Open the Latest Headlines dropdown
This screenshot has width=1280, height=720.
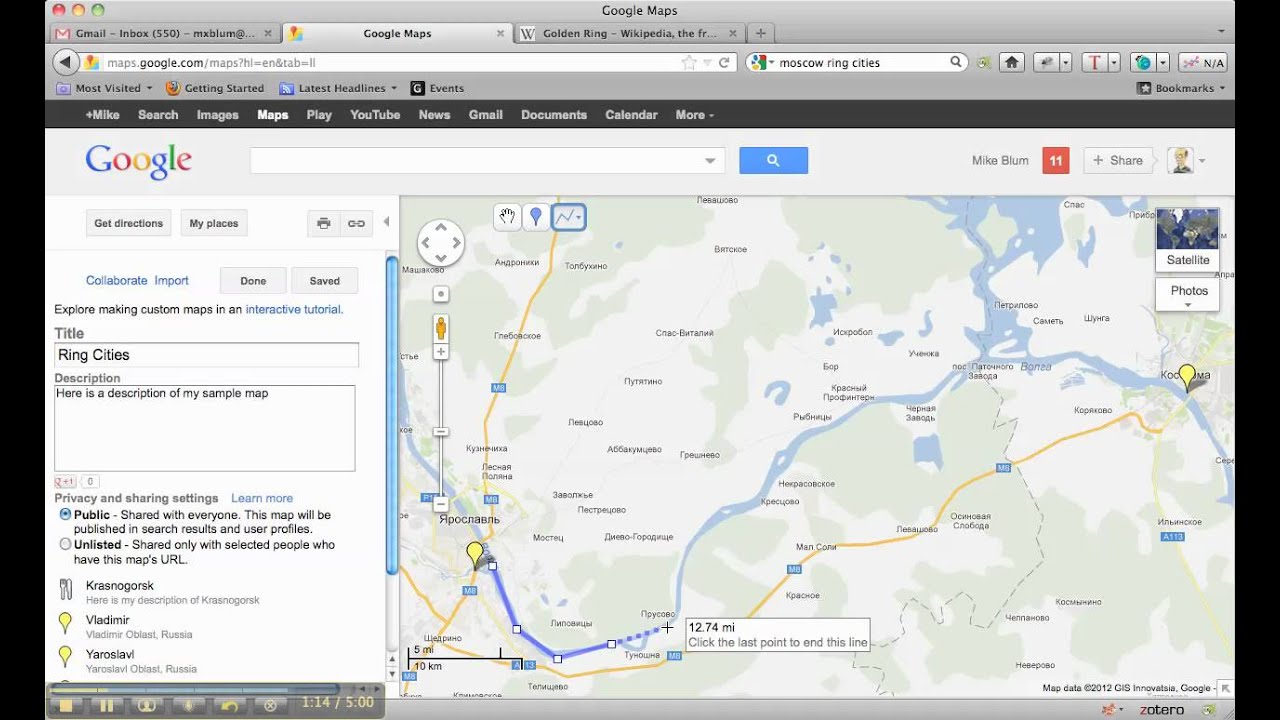[338, 88]
